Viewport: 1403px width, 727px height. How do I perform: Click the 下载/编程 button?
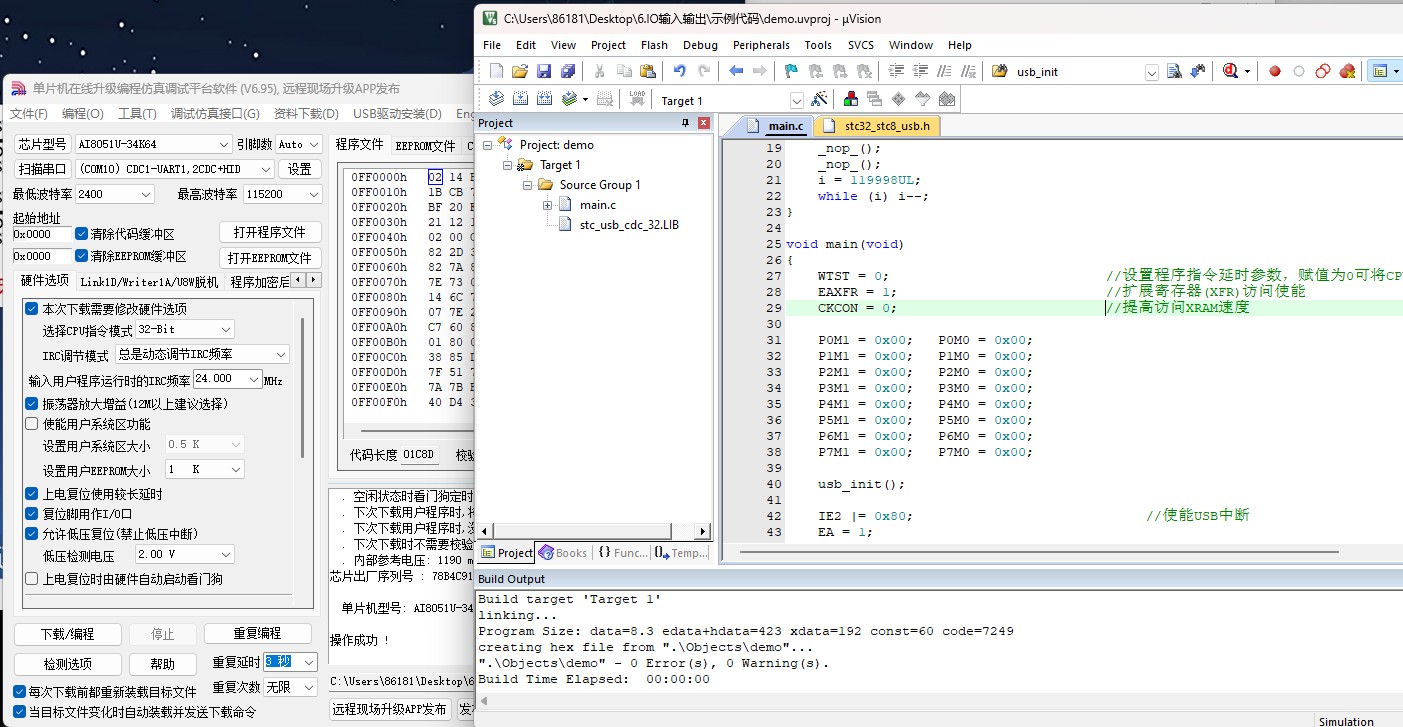pos(68,634)
